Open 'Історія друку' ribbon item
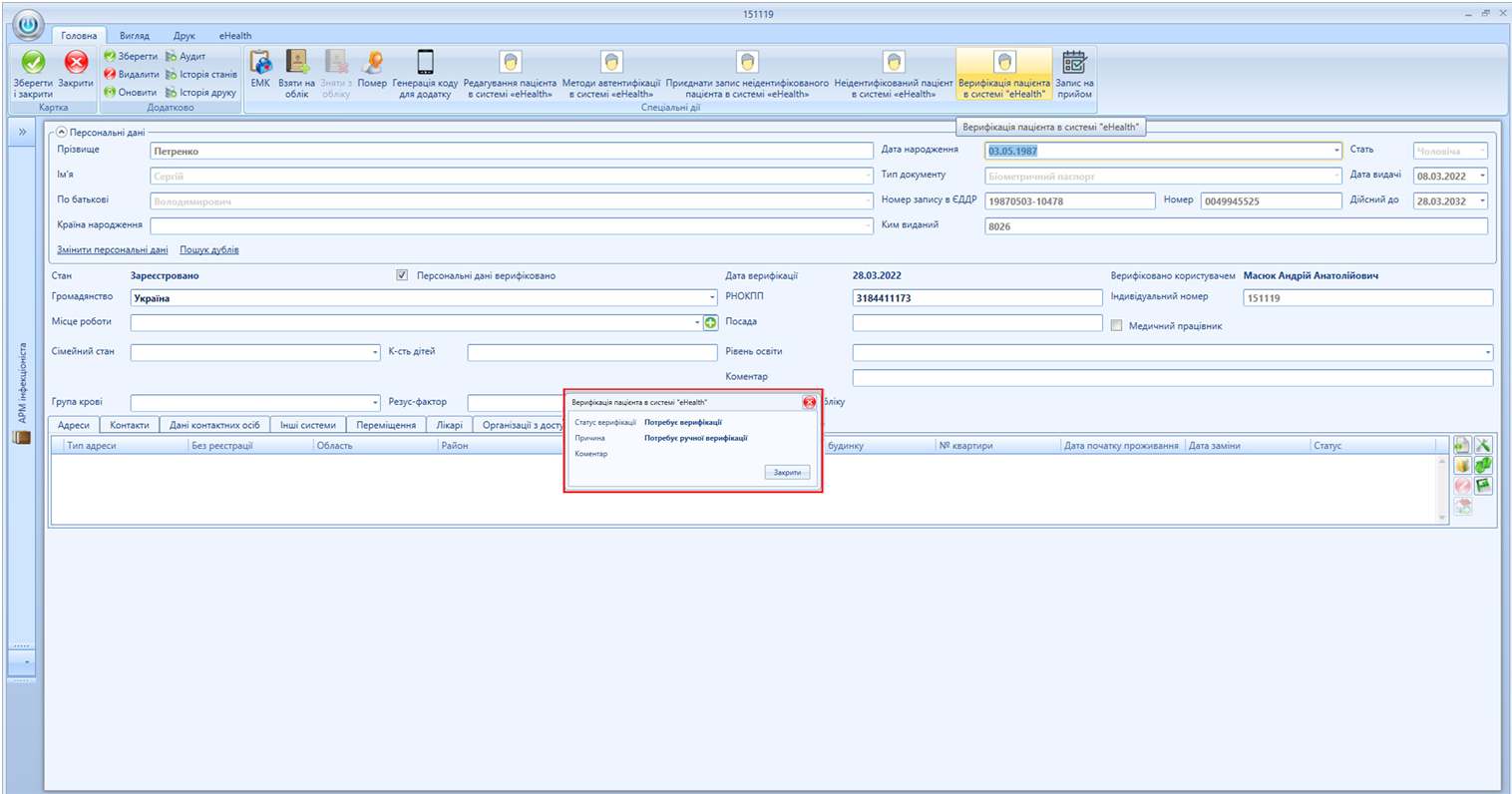1512x794 pixels. (x=200, y=92)
